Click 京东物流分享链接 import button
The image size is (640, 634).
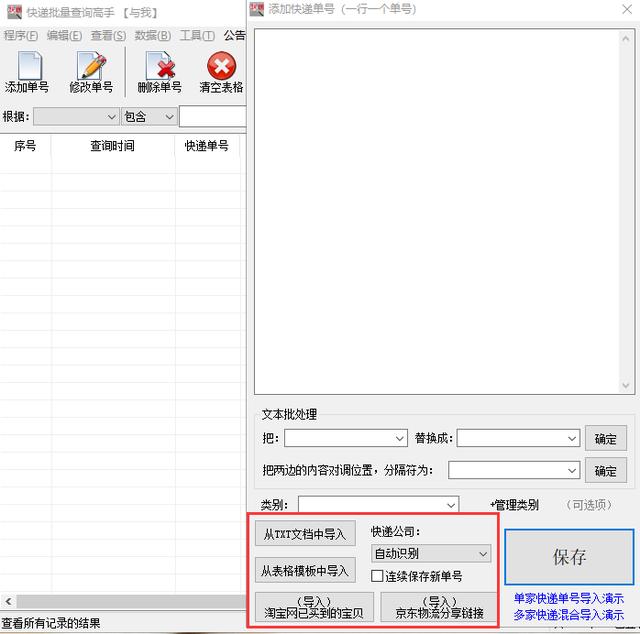click(x=439, y=607)
